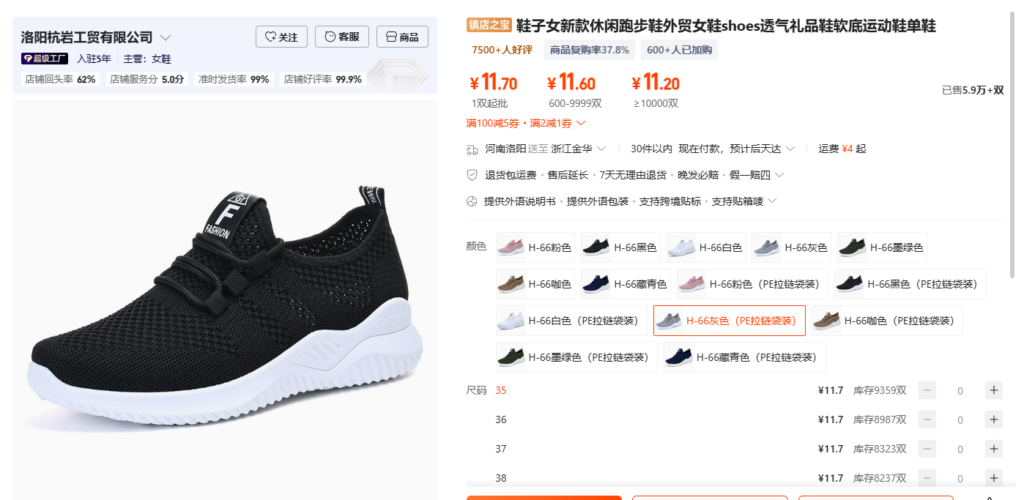Click the 关注 follow heart button

(x=281, y=37)
